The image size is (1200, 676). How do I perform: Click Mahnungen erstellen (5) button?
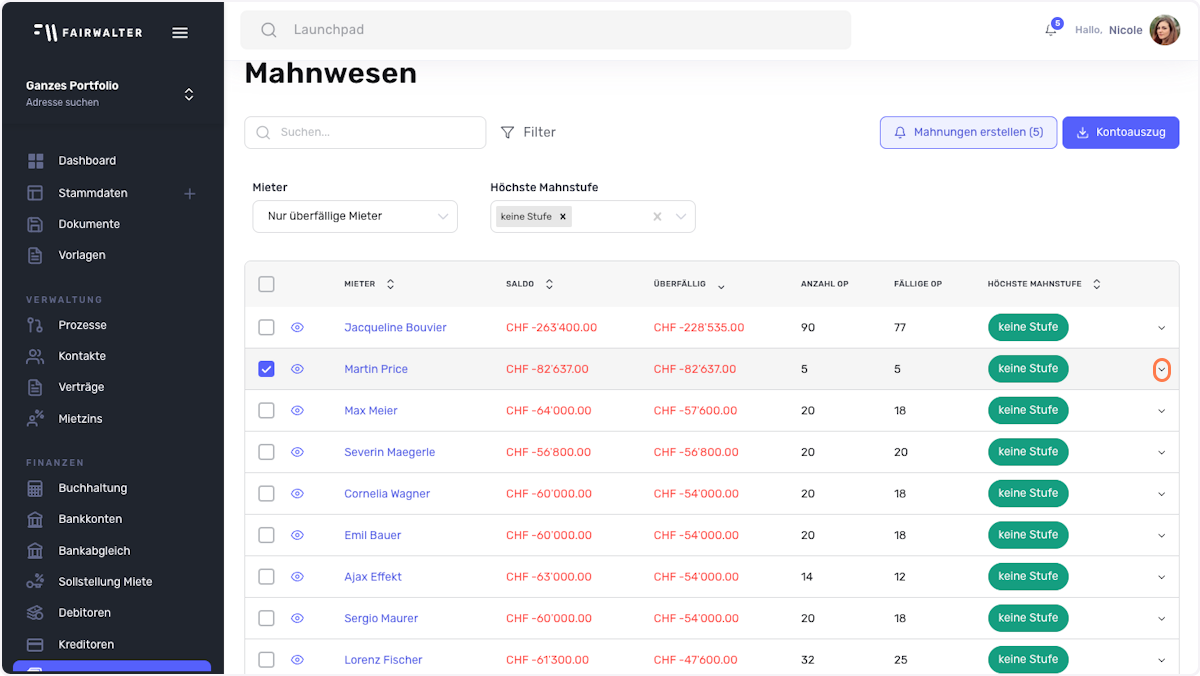tap(968, 132)
